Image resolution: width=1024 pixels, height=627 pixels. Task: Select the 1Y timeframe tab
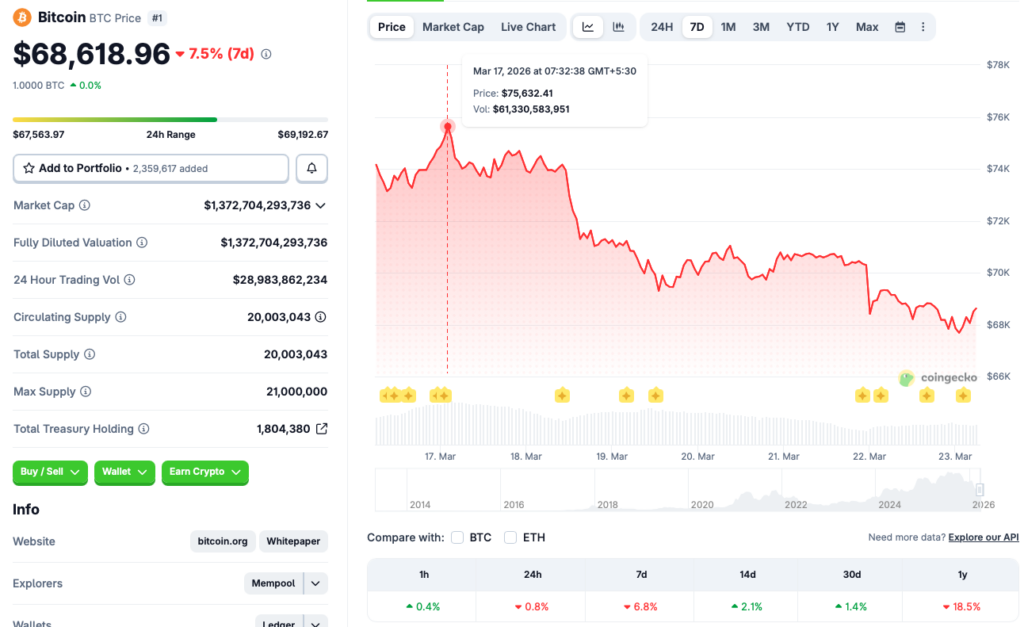pos(832,27)
